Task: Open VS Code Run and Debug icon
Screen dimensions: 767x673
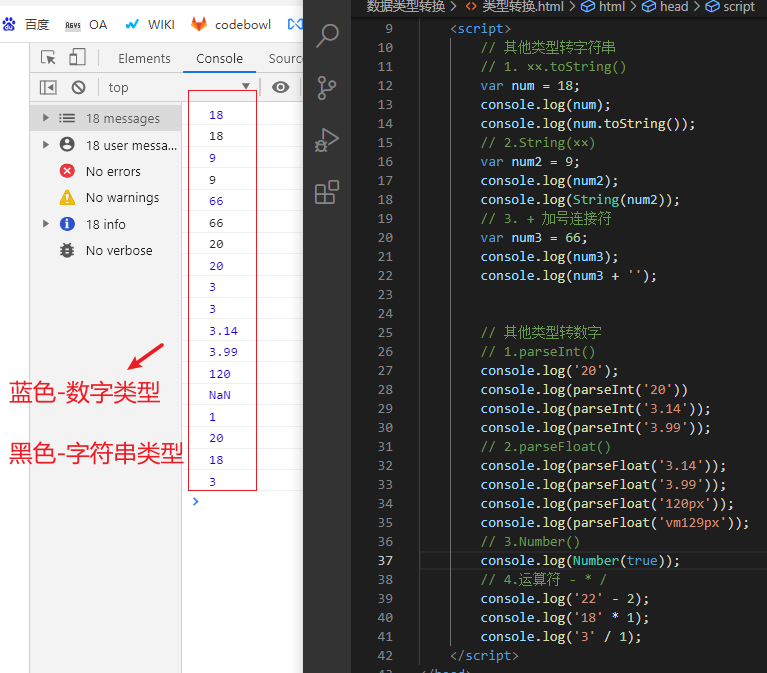Action: [x=327, y=140]
